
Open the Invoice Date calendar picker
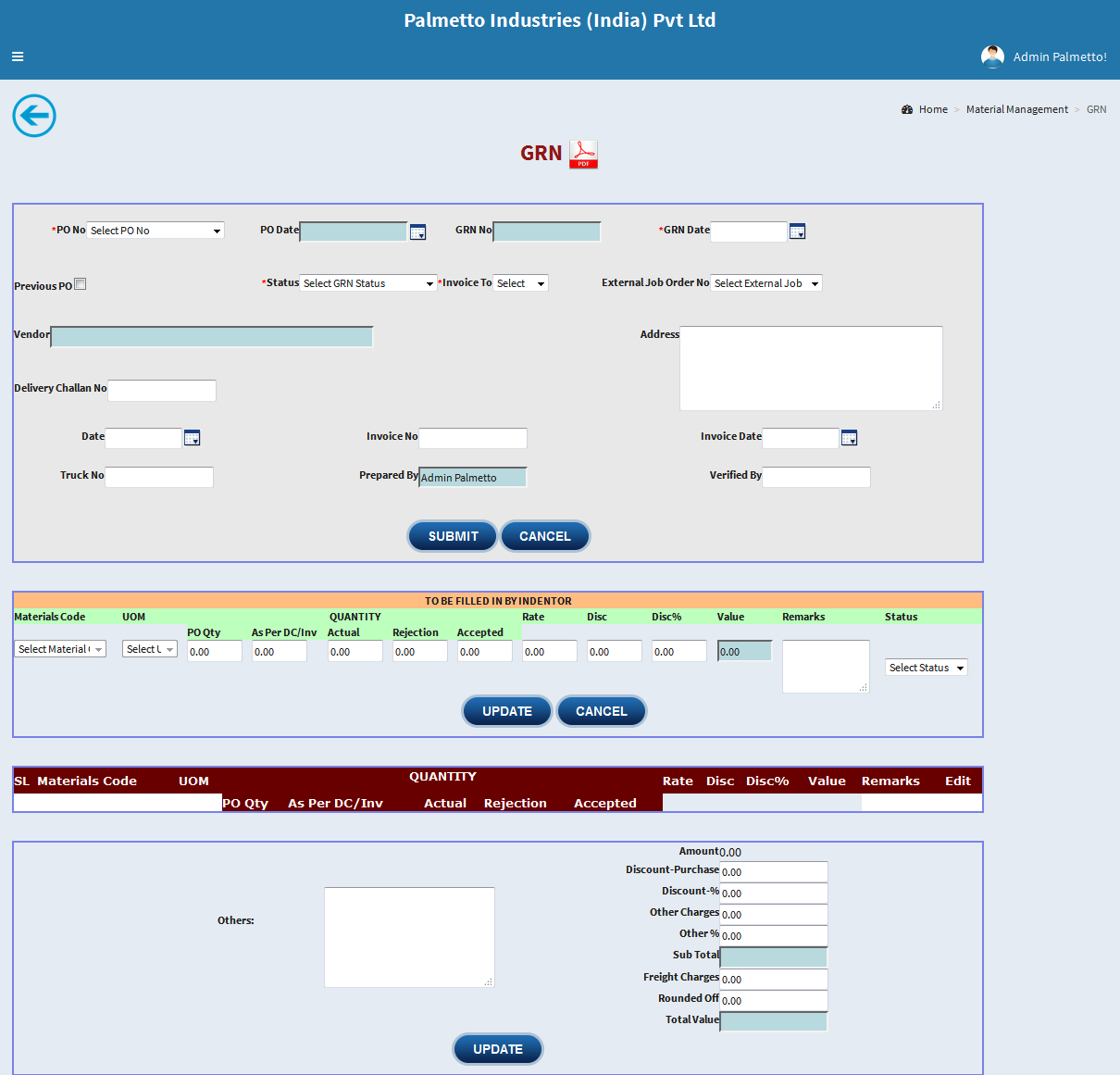tap(849, 438)
